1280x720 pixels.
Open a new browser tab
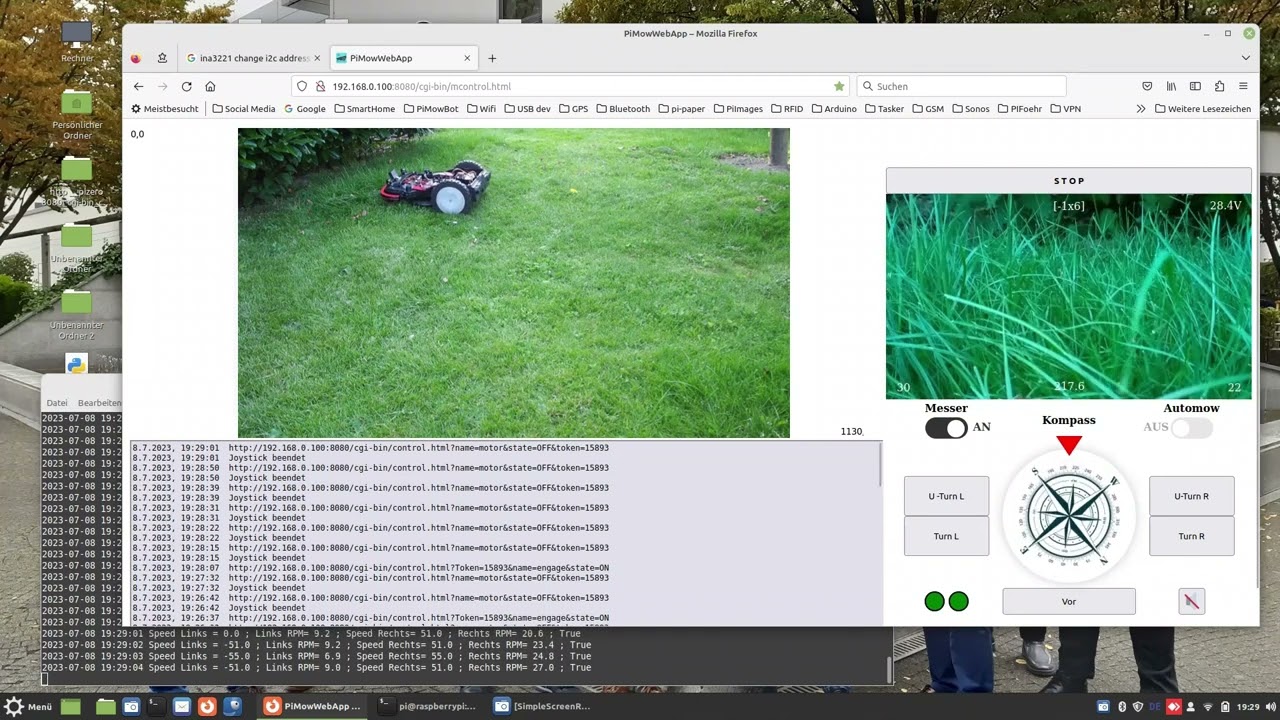tap(491, 58)
